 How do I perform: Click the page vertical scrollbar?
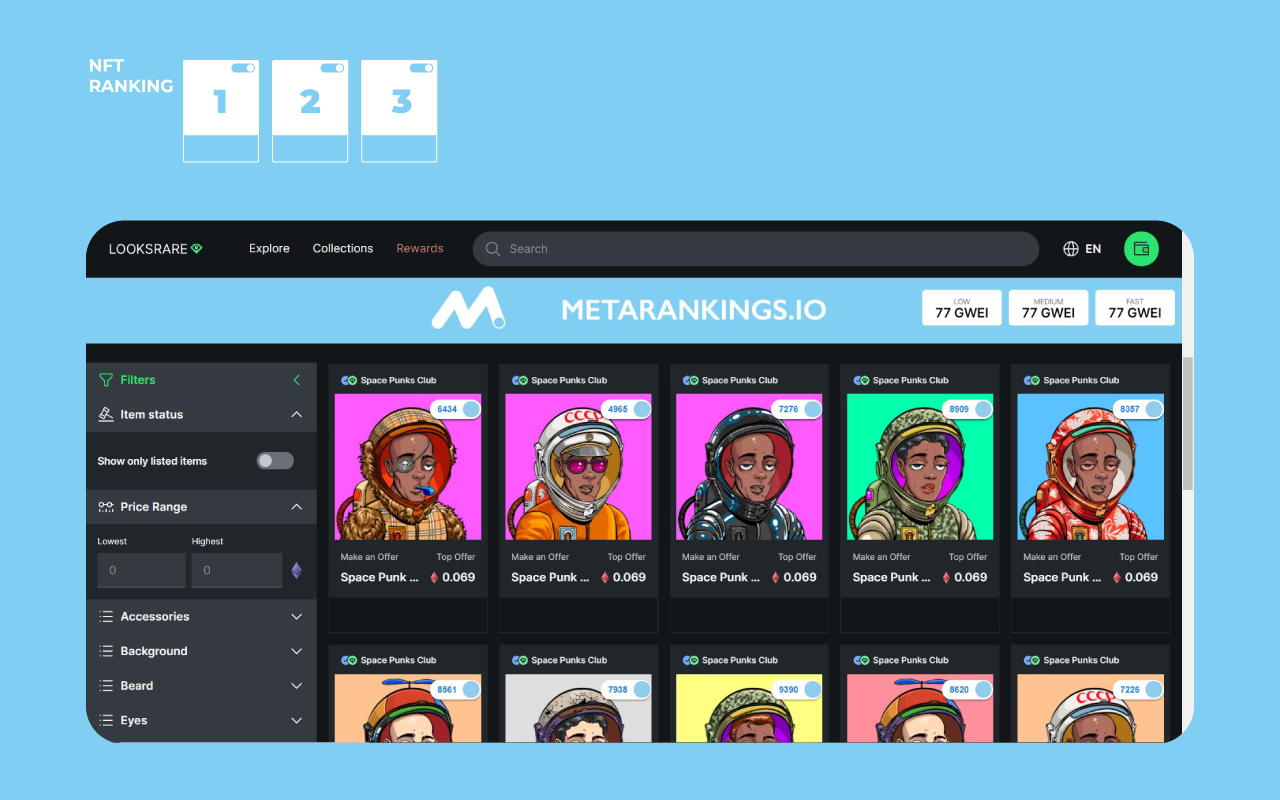1188,422
